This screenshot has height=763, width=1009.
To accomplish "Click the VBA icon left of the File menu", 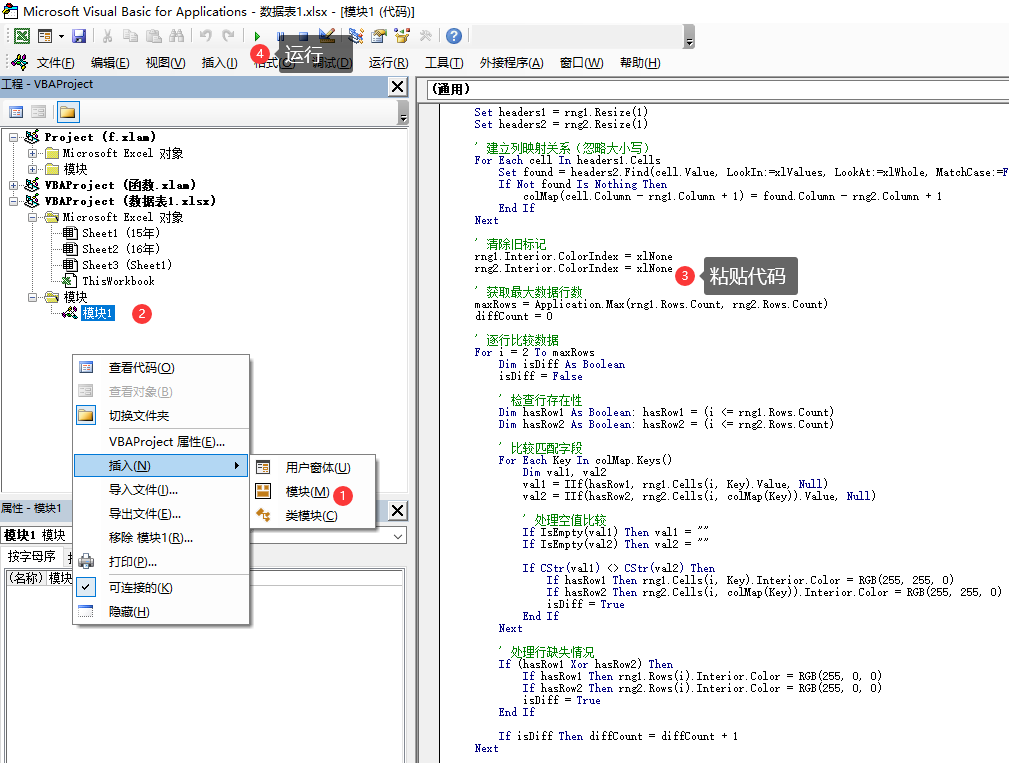I will pyautogui.click(x=19, y=62).
